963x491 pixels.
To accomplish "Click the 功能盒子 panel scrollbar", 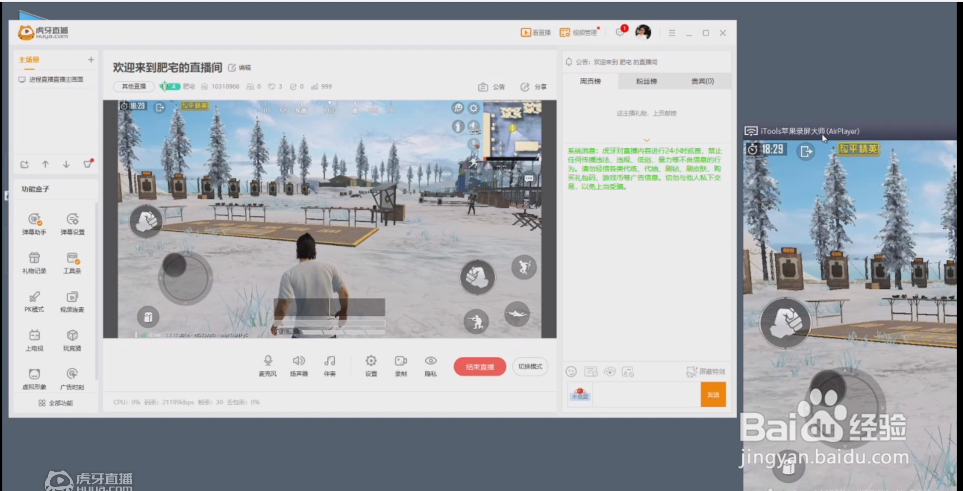I will point(96,289).
